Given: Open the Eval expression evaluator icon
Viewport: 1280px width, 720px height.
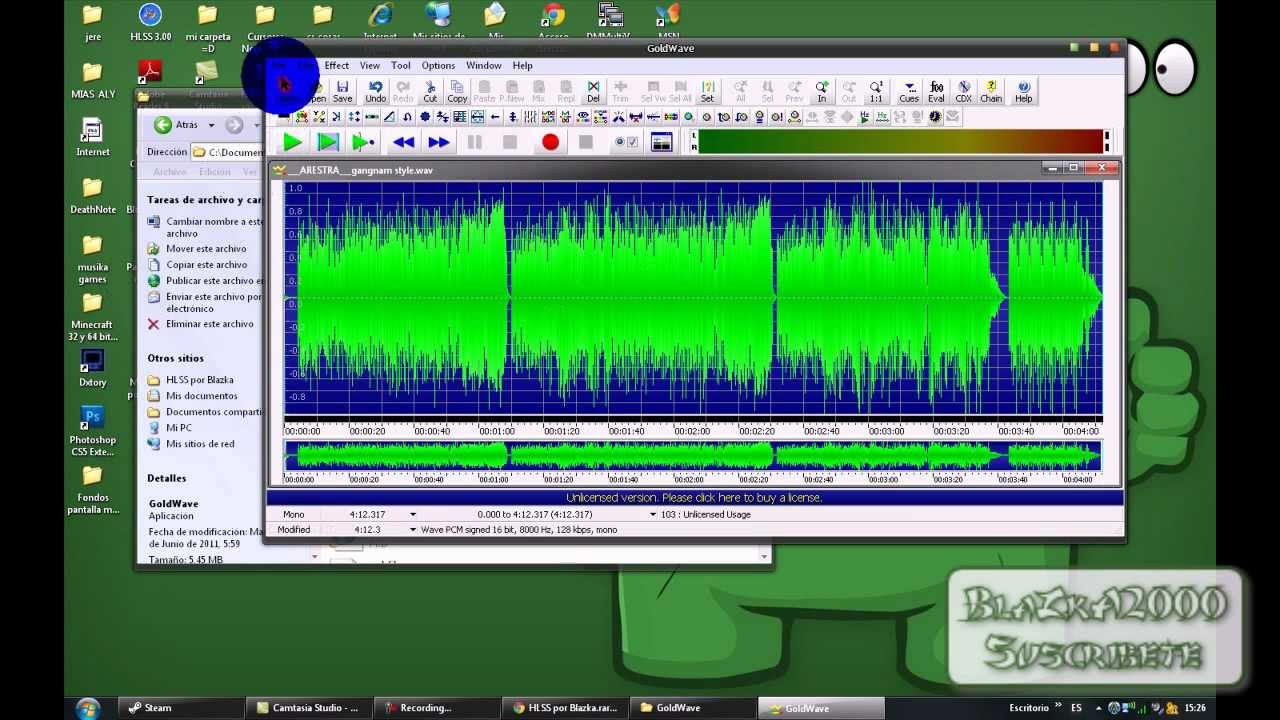Looking at the screenshot, I should pyautogui.click(x=936, y=92).
